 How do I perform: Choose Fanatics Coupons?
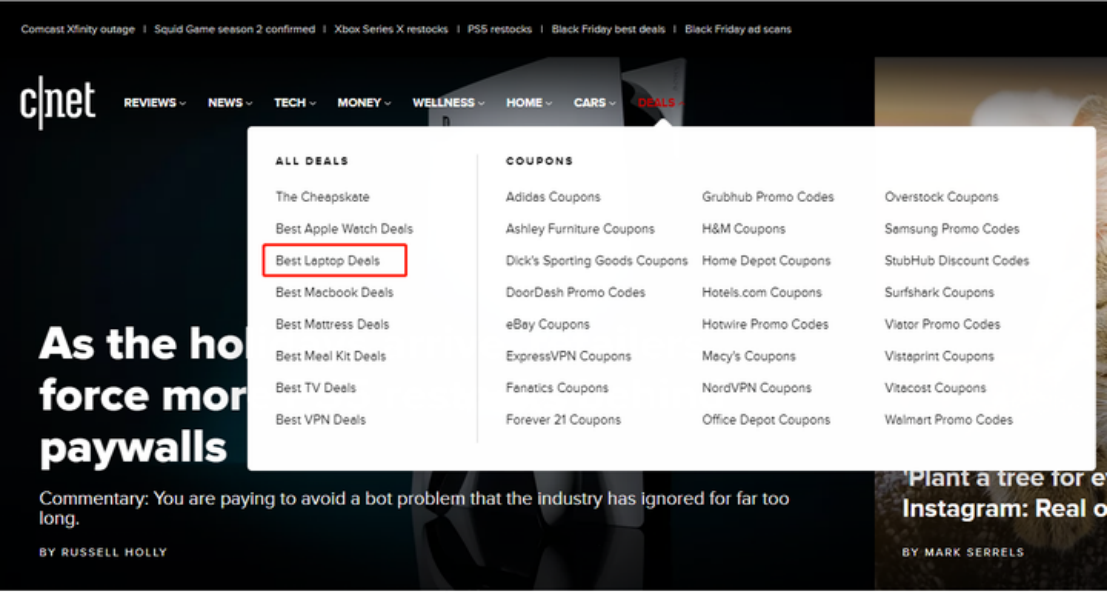[557, 388]
